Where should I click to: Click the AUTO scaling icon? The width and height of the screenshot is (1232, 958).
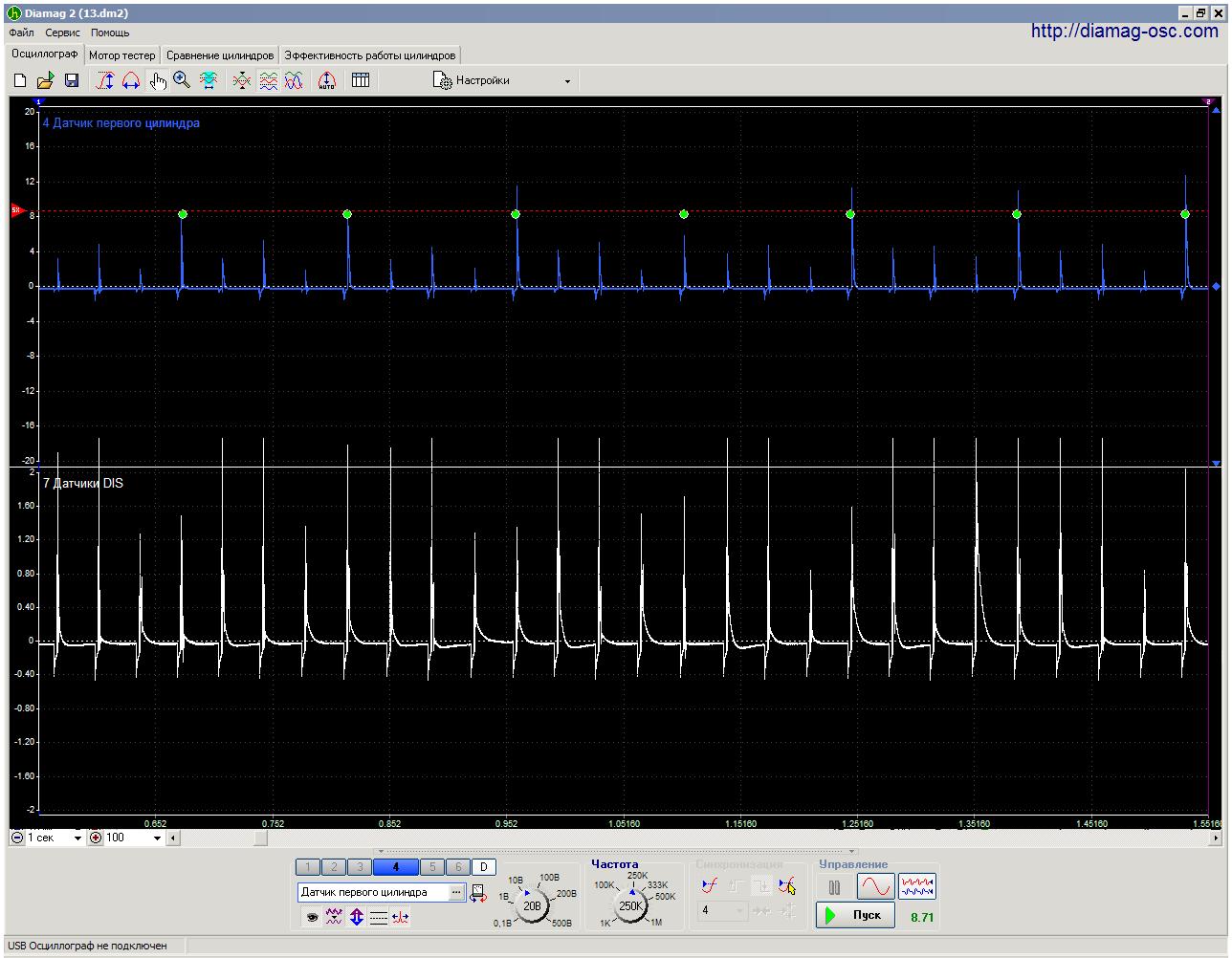click(326, 81)
